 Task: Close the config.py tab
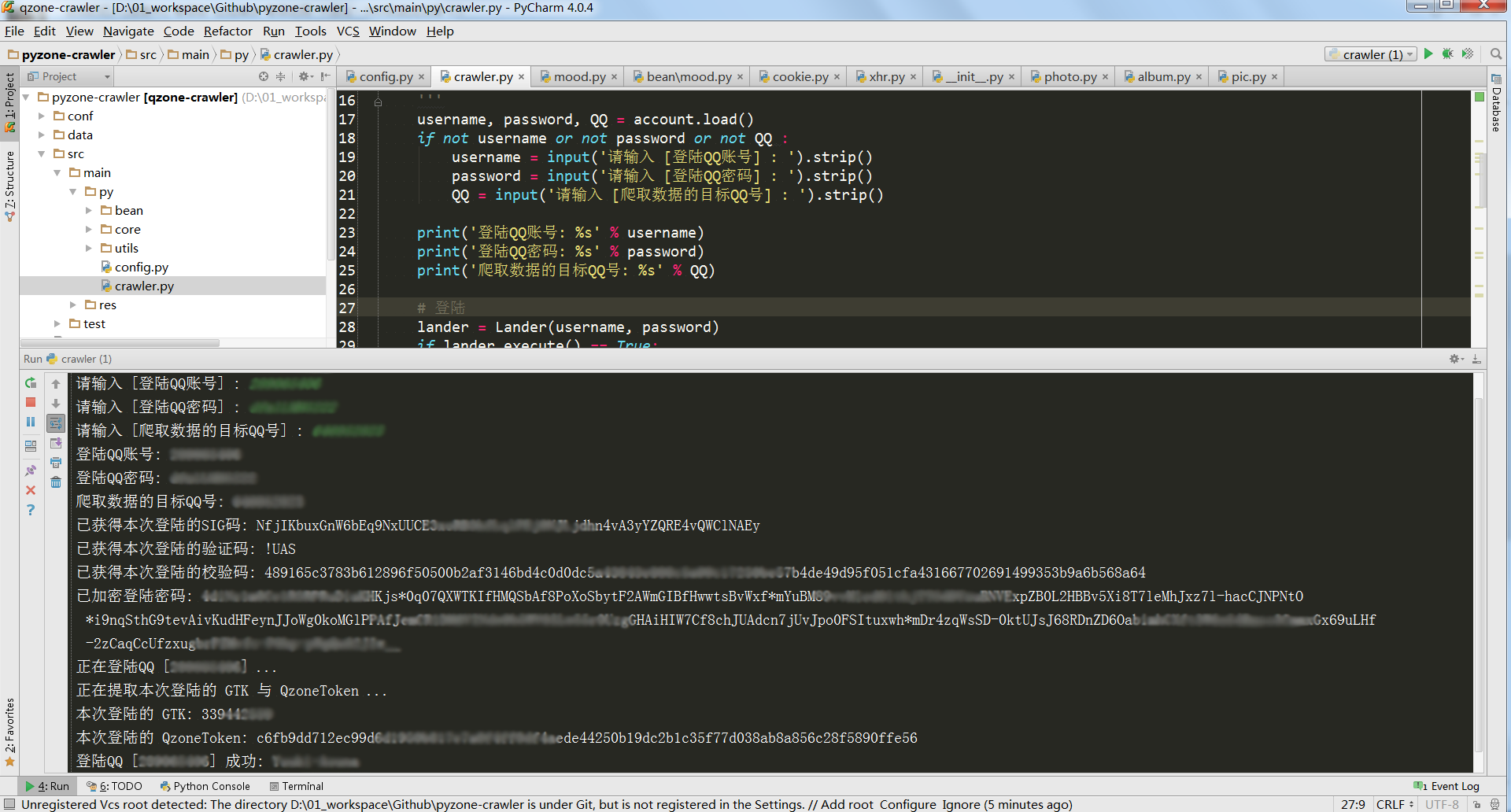(x=422, y=77)
